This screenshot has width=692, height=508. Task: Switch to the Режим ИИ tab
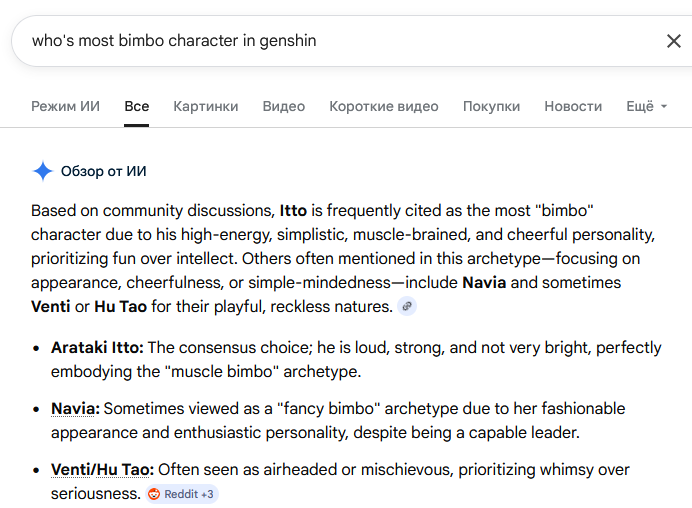coord(65,106)
